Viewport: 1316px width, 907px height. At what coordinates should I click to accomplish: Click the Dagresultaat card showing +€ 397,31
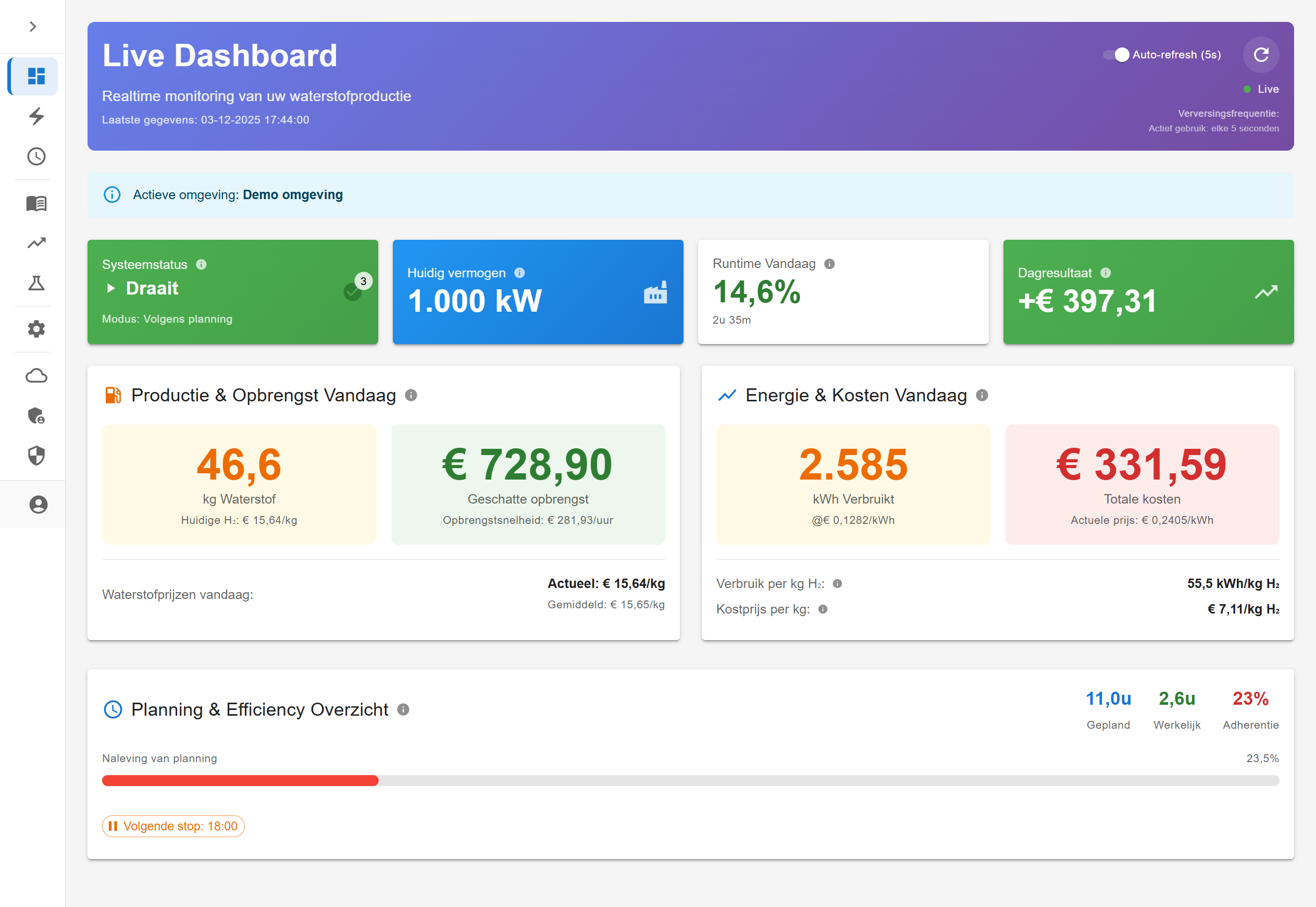(1148, 291)
